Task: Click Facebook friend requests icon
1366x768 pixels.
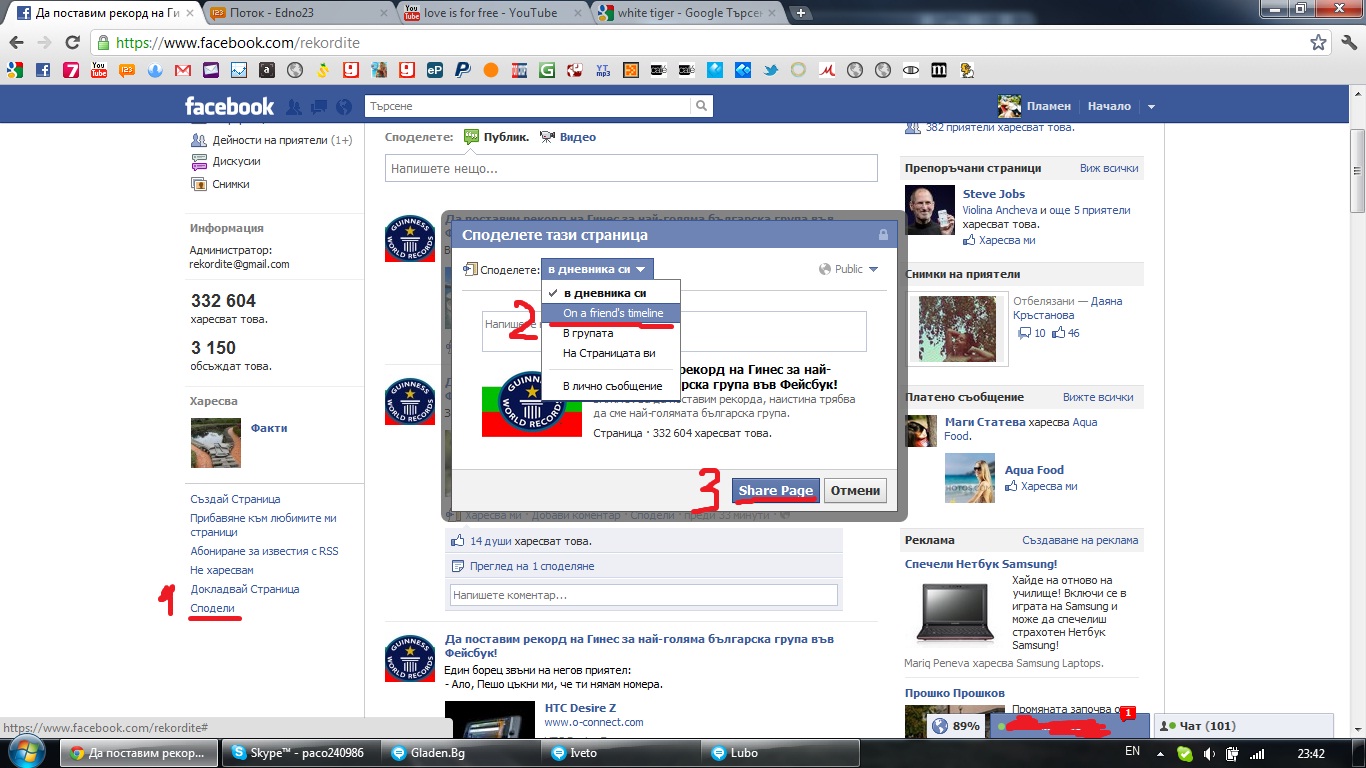Action: [x=294, y=107]
